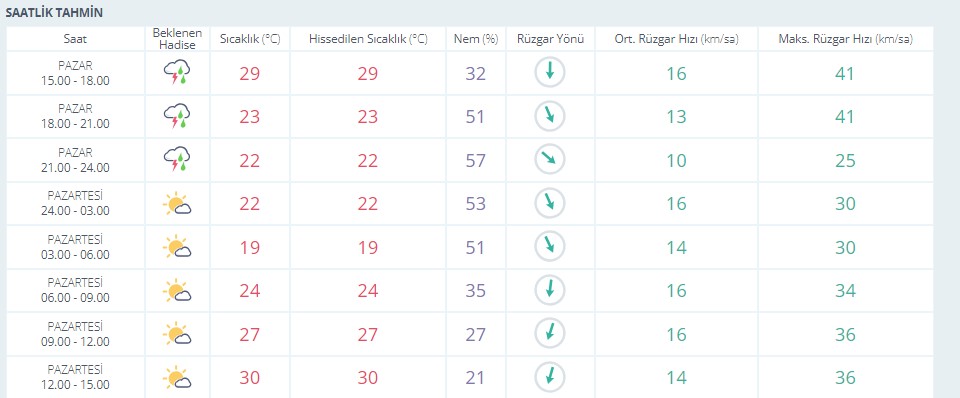This screenshot has width=960, height=398.
Task: Click wind direction arrow for Pazartesi 09.00 - 12.00
Action: tap(550, 334)
